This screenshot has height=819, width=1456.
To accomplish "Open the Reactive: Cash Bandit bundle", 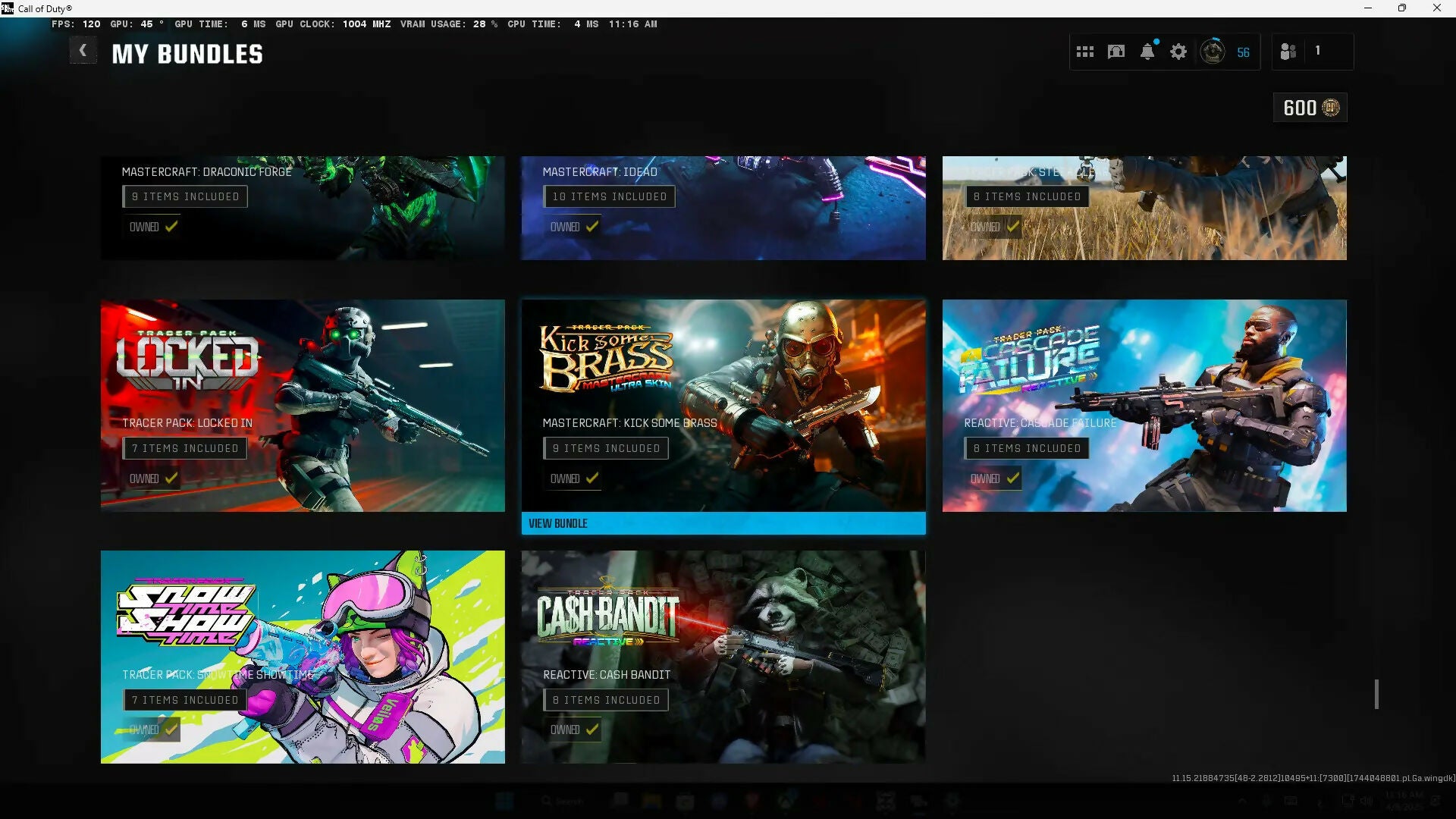I will pos(723,657).
